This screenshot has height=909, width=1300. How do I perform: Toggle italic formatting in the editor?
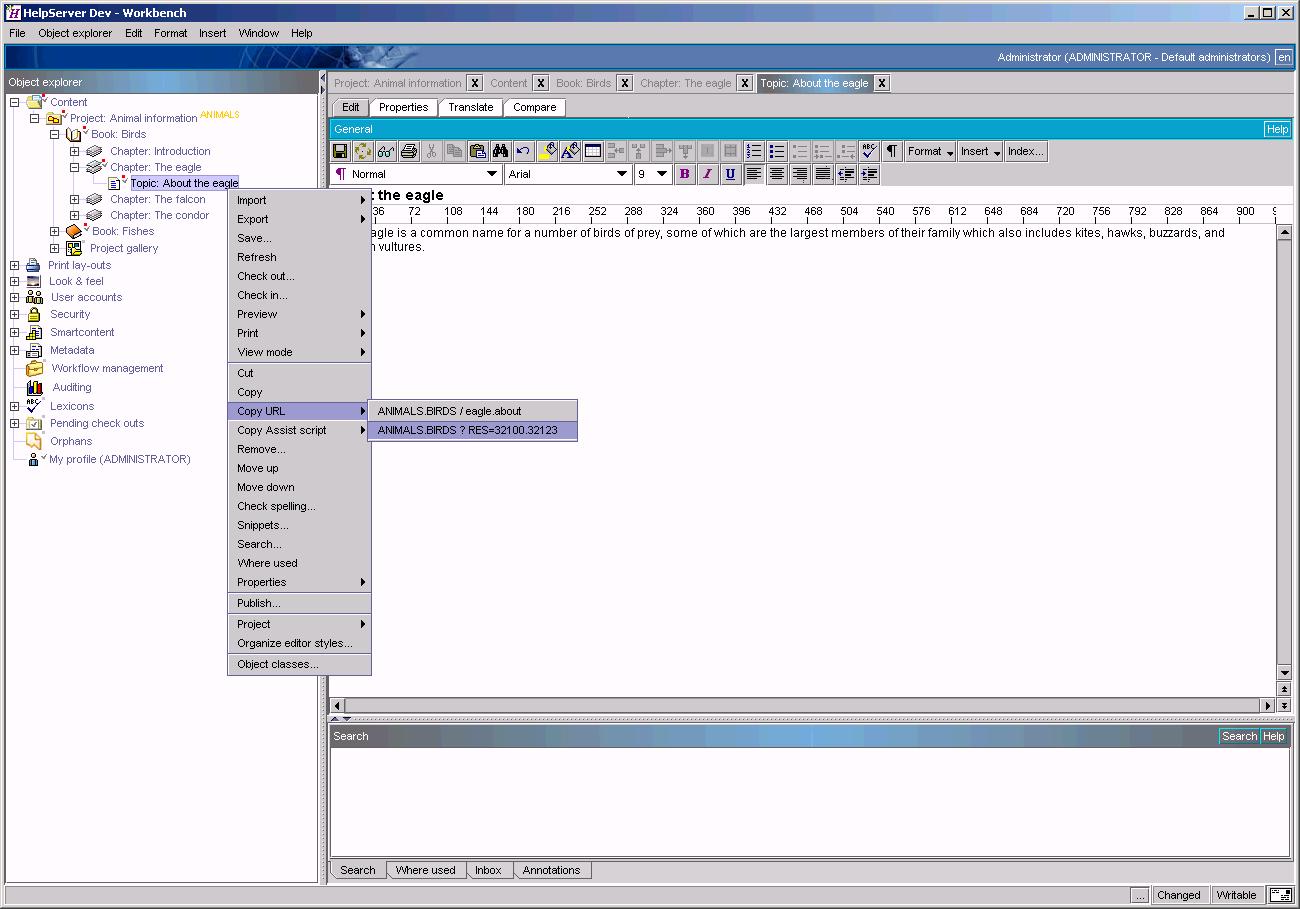[707, 173]
